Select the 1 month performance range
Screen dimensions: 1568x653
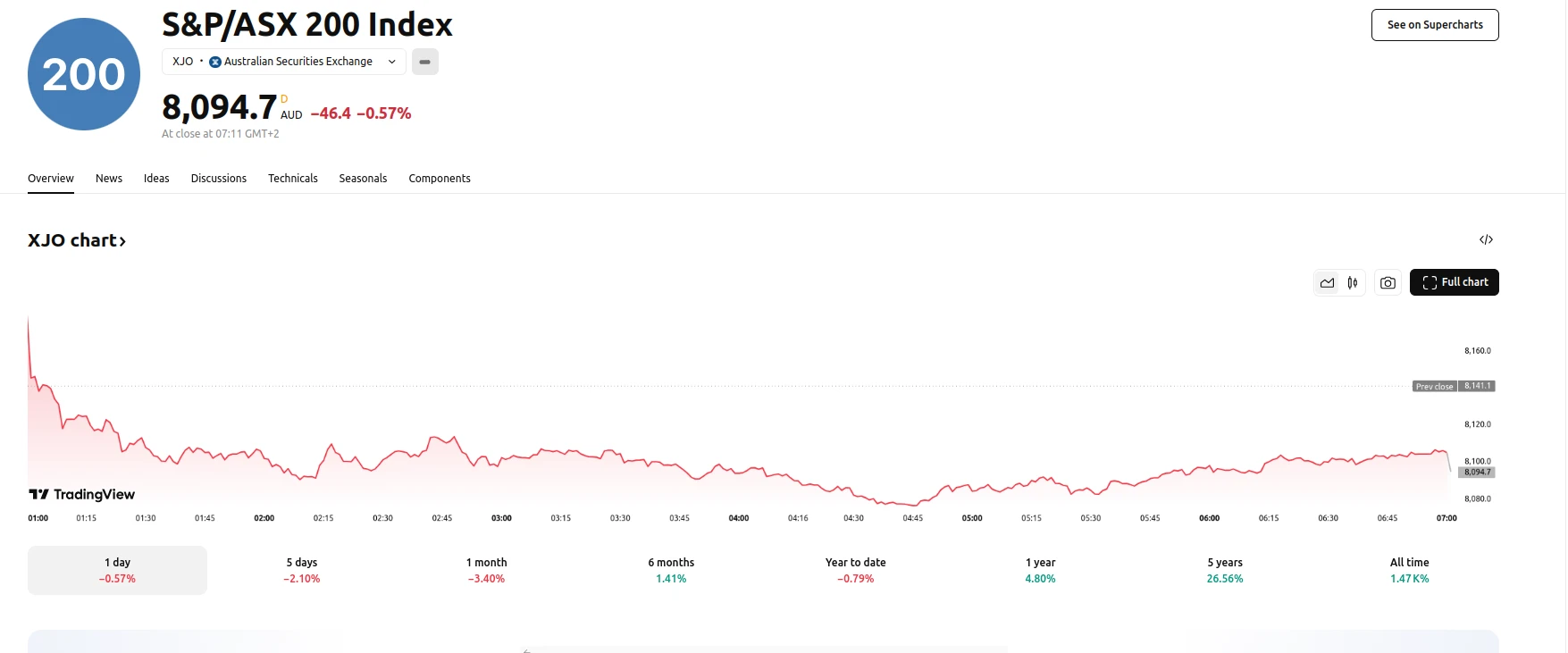coord(486,569)
